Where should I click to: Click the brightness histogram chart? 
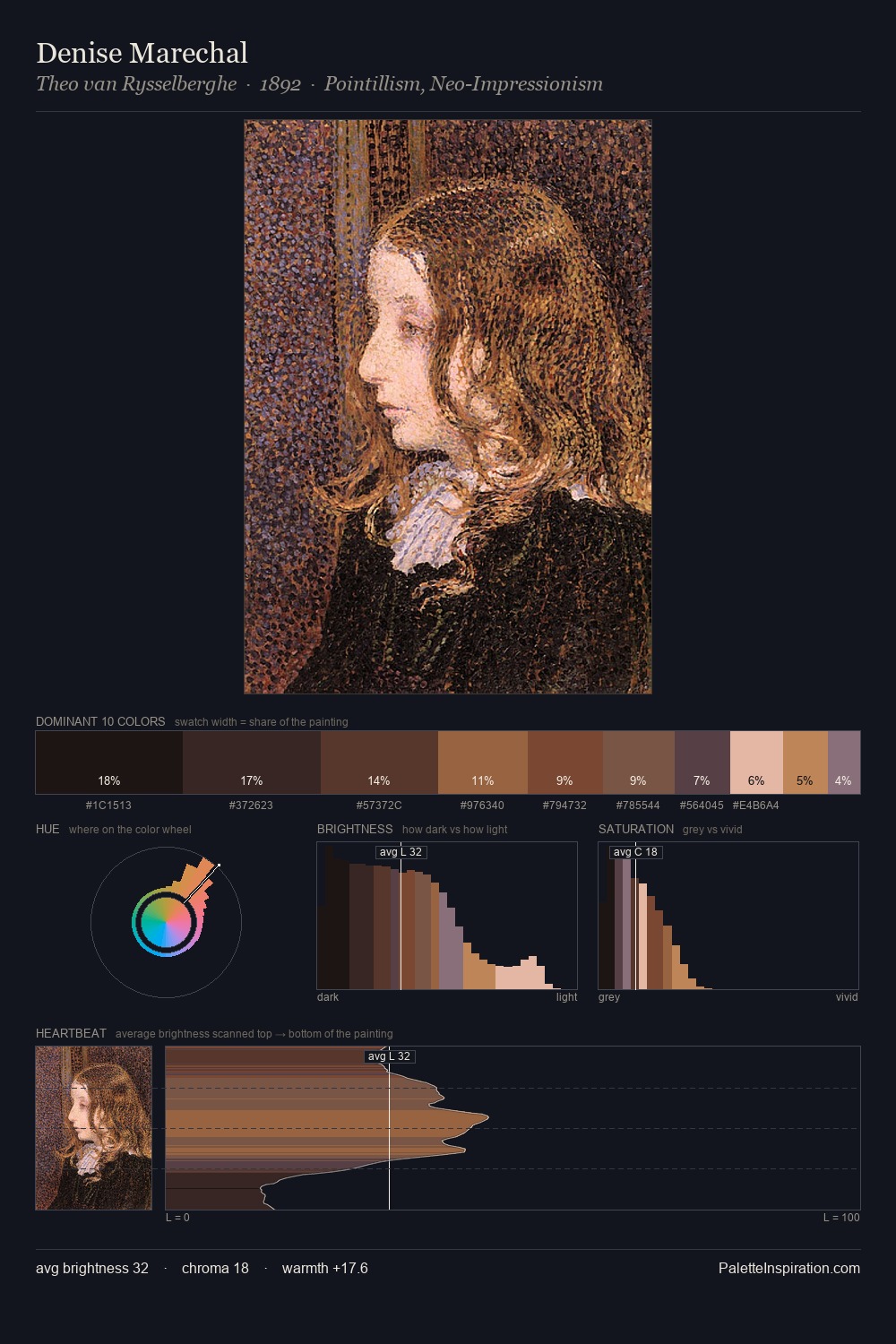point(447,916)
